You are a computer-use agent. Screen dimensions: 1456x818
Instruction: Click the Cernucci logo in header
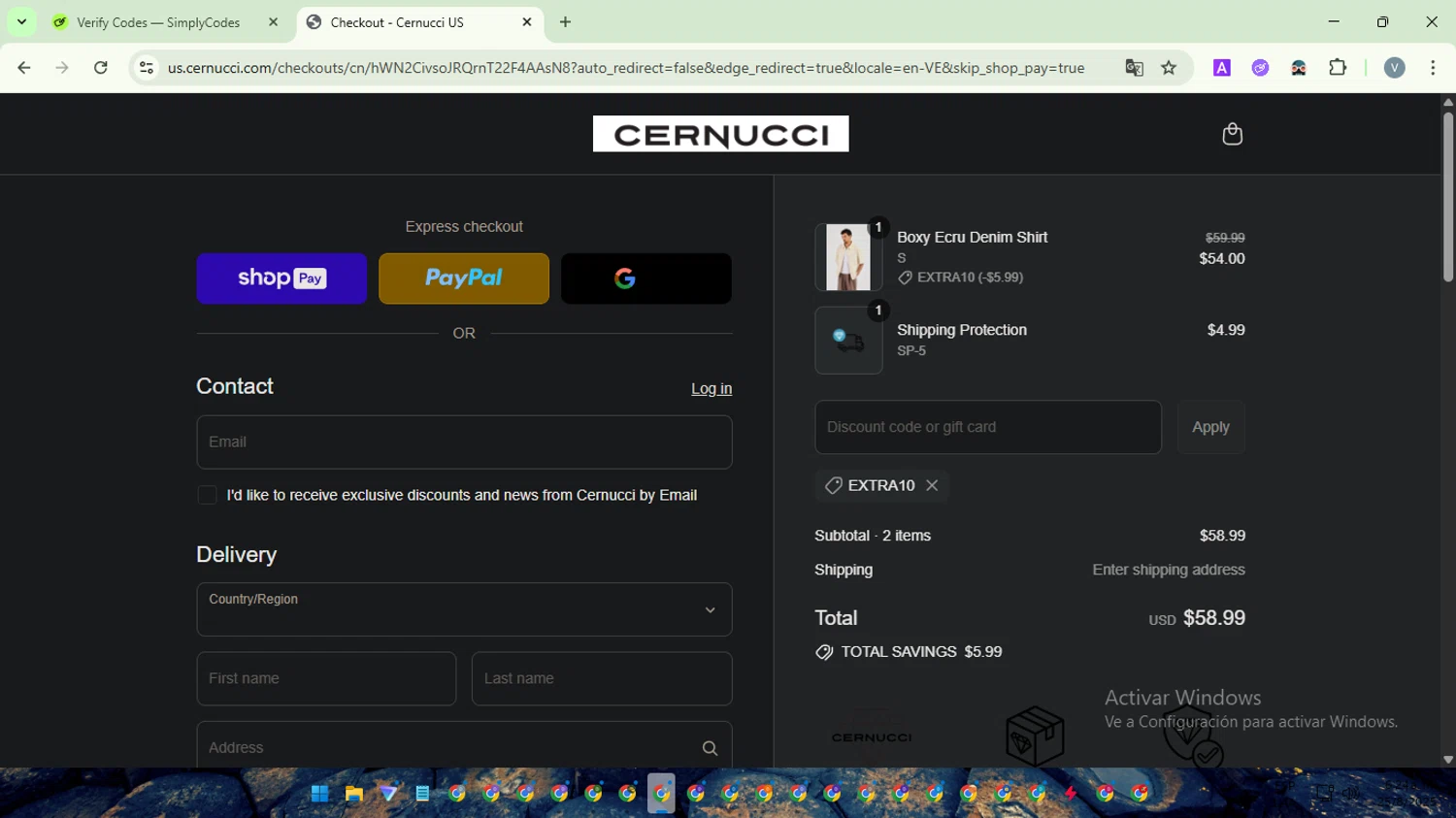[x=720, y=134]
